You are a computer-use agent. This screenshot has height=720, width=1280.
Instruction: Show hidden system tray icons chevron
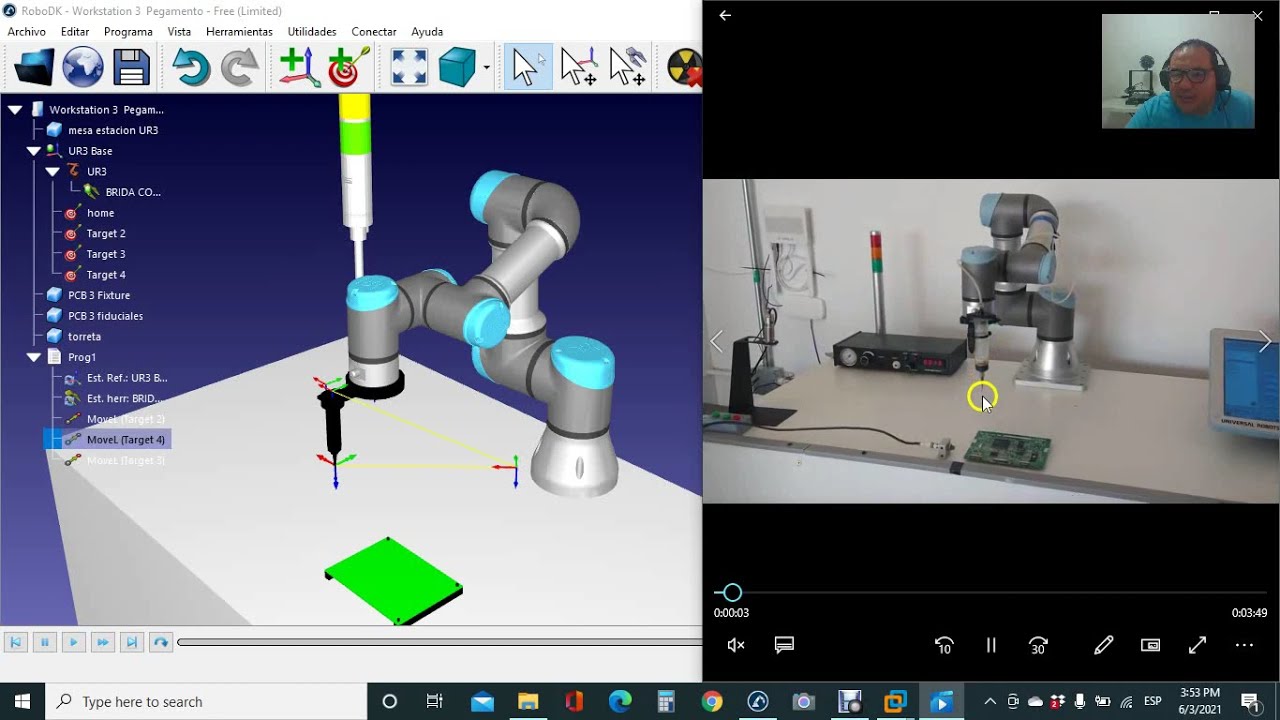[x=990, y=701]
